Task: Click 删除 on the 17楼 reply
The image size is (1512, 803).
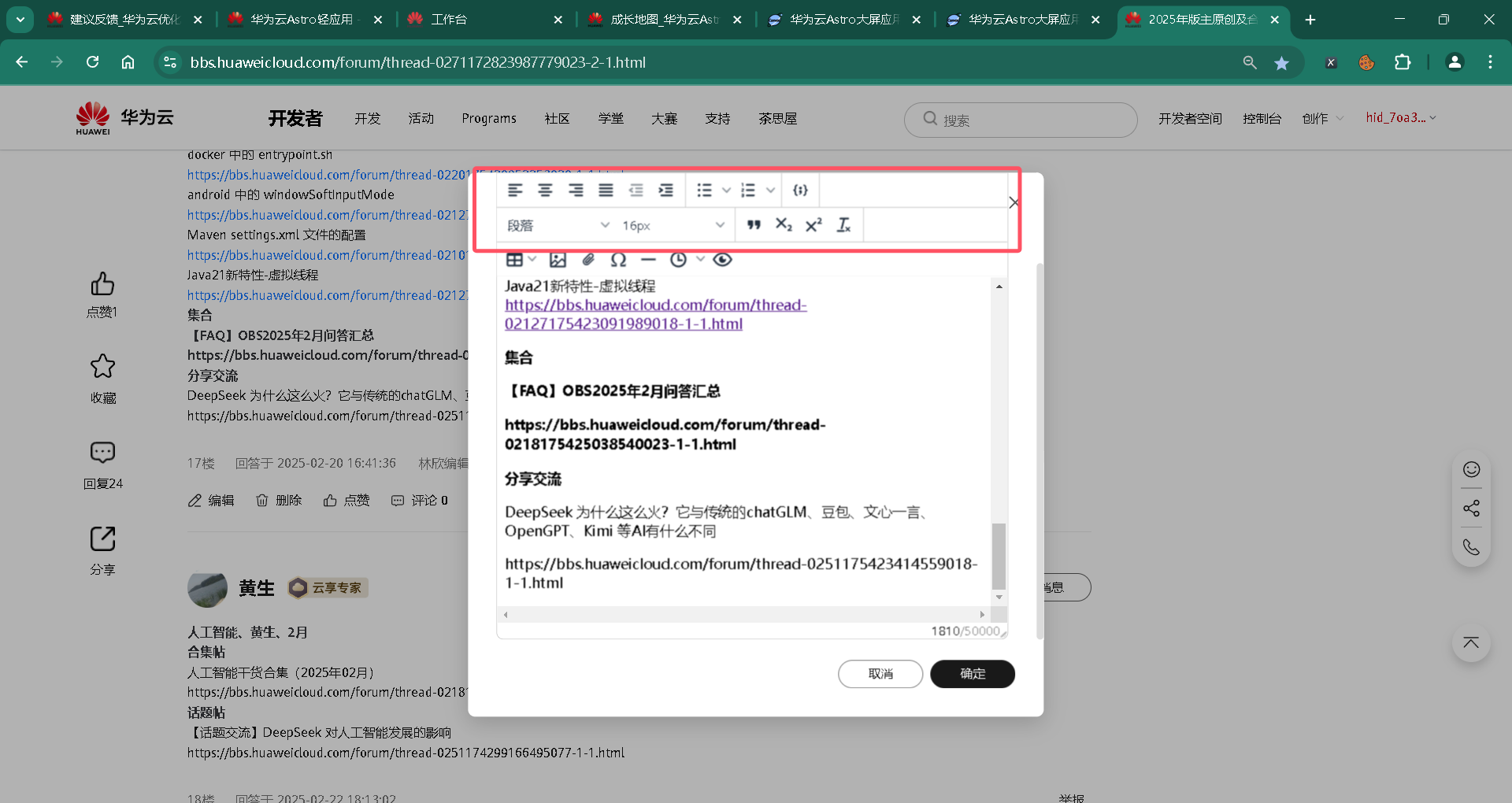Action: coord(279,501)
